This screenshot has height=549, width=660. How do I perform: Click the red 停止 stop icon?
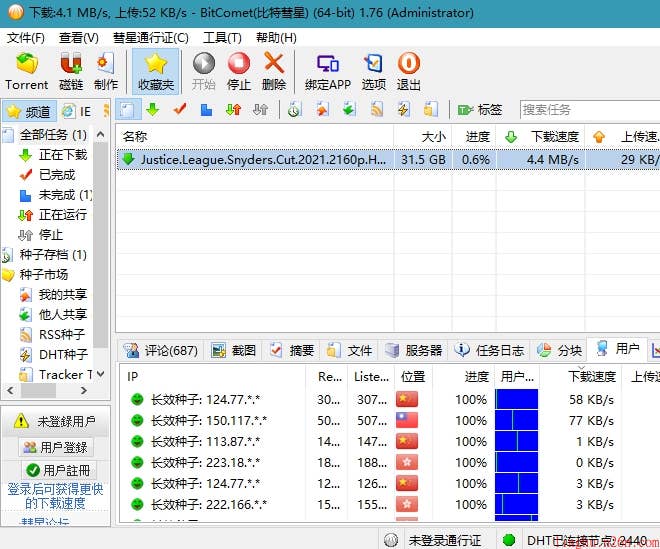point(239,71)
